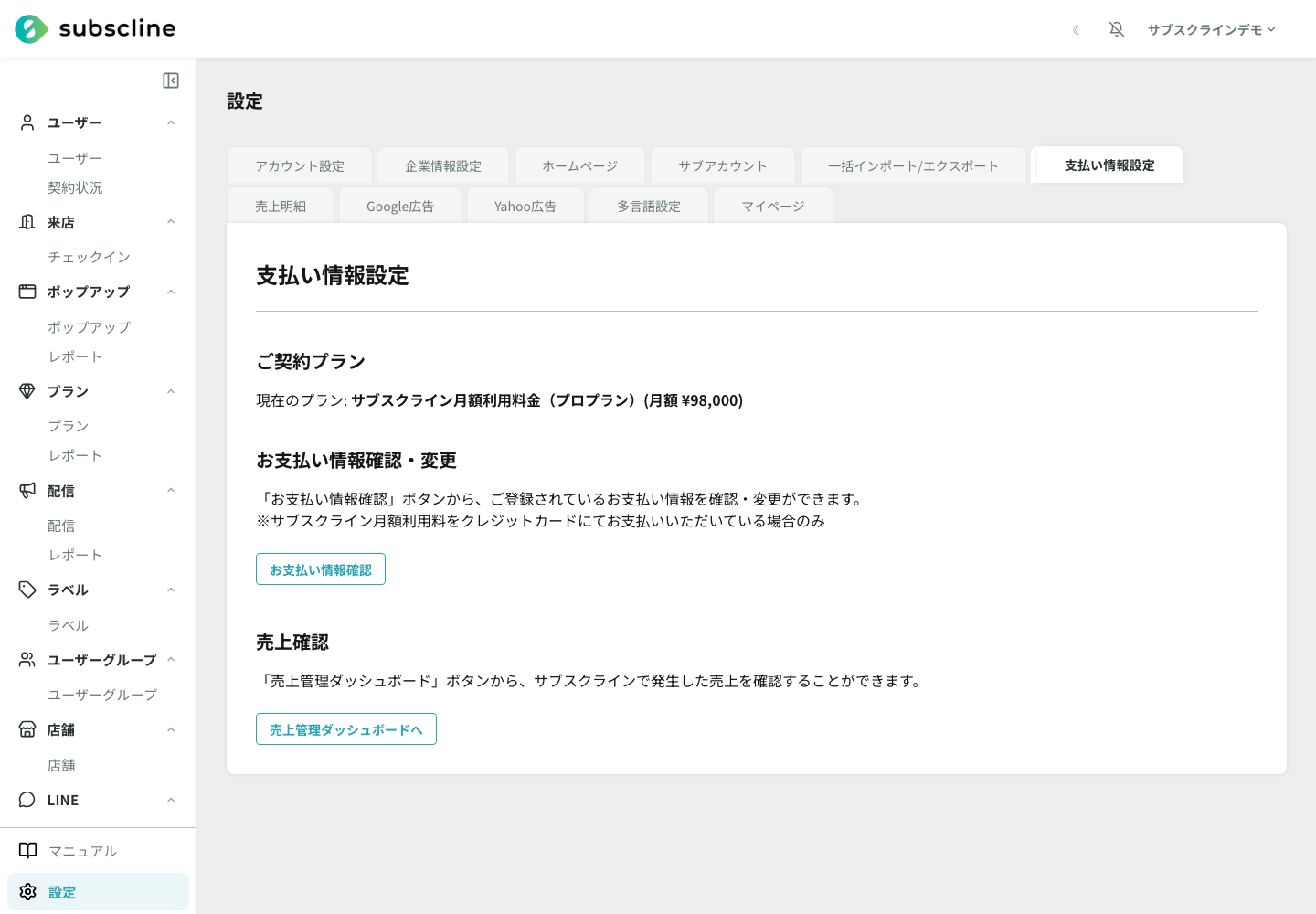Open the Google広告 tab

coord(400,206)
